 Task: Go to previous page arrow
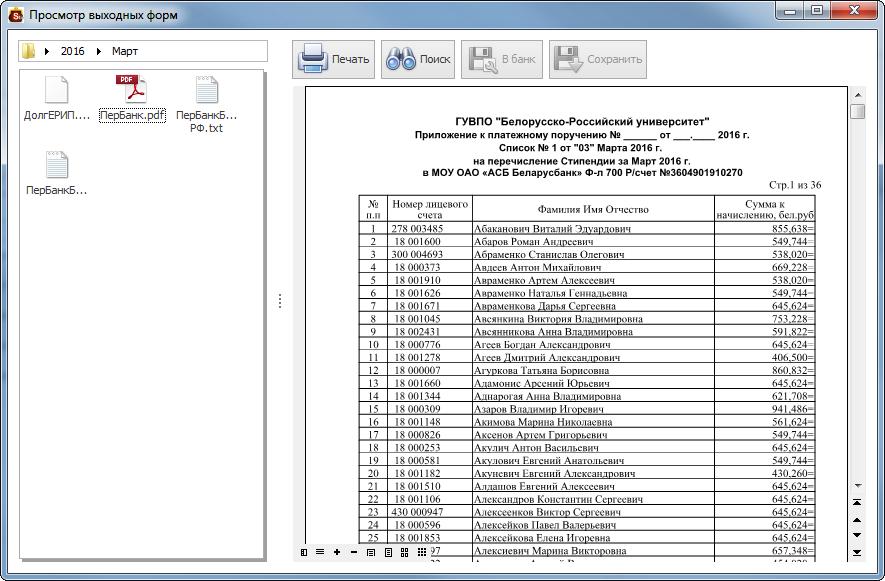click(857, 519)
